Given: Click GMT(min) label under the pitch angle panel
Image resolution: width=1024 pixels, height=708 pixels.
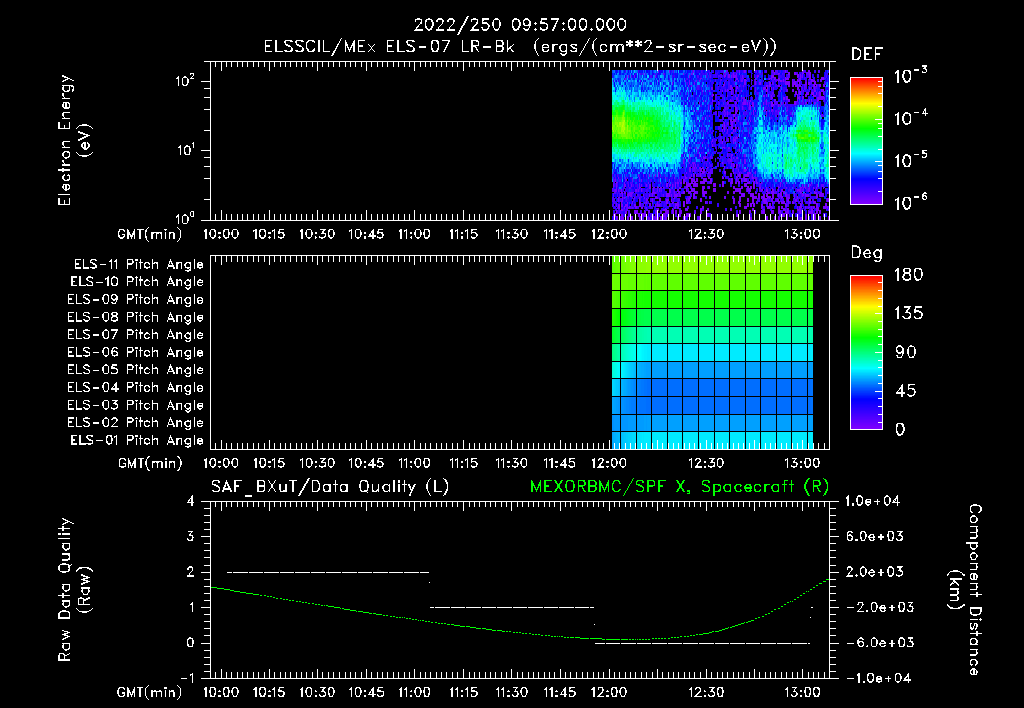Looking at the screenshot, I should [150, 463].
